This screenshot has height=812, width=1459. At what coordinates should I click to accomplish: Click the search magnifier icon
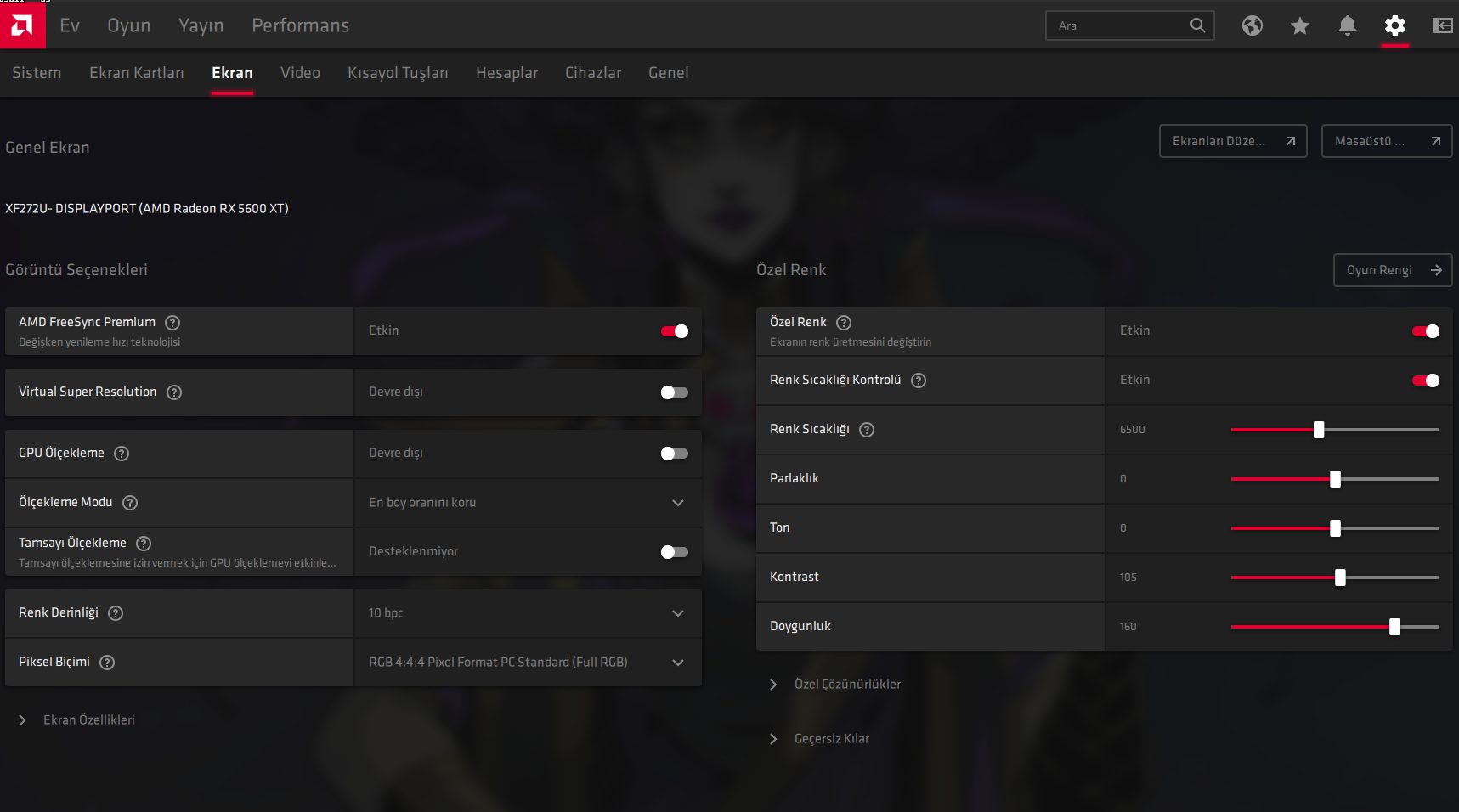(x=1197, y=25)
